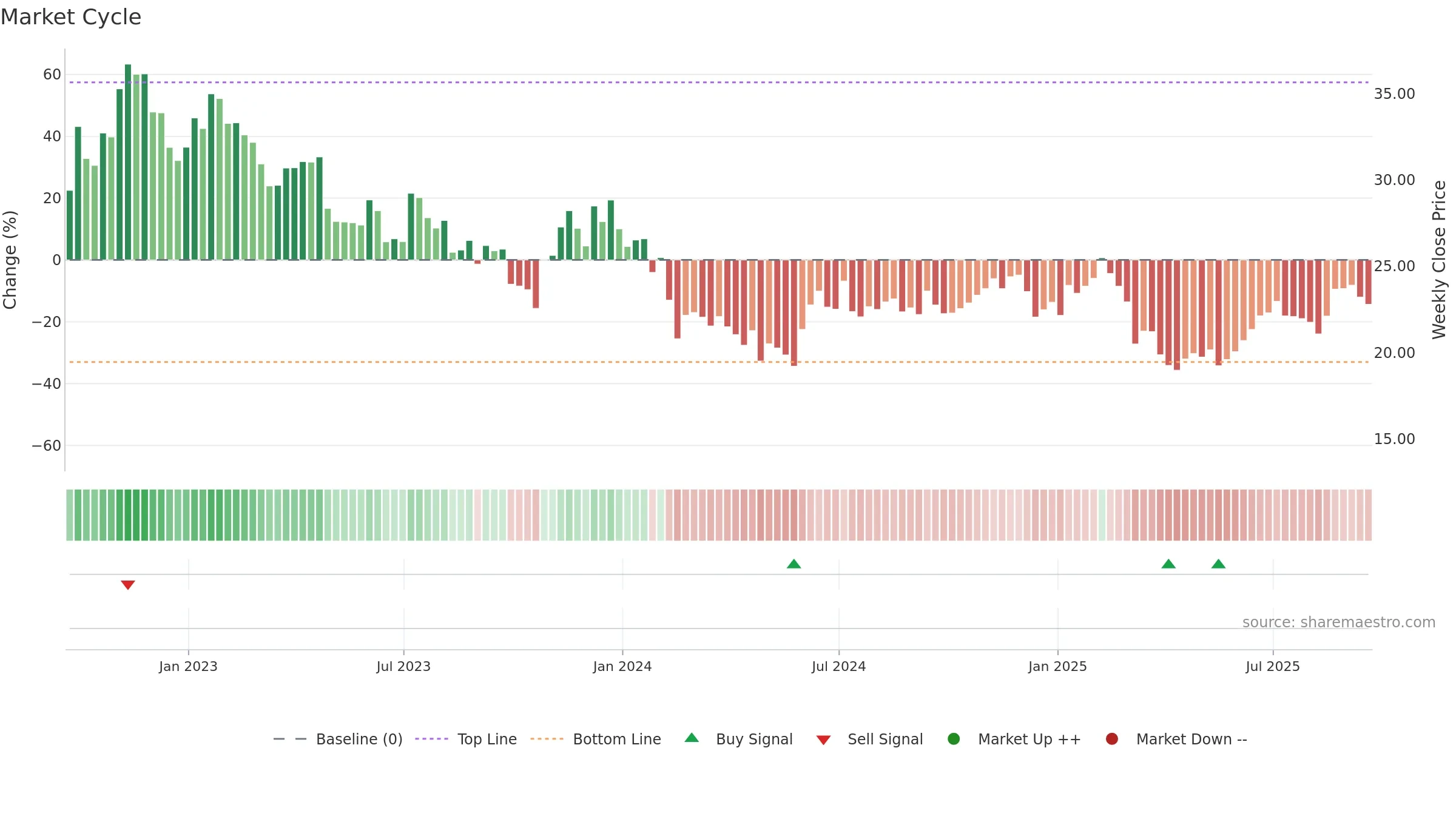Click the Jan 2024 axis label

(622, 666)
